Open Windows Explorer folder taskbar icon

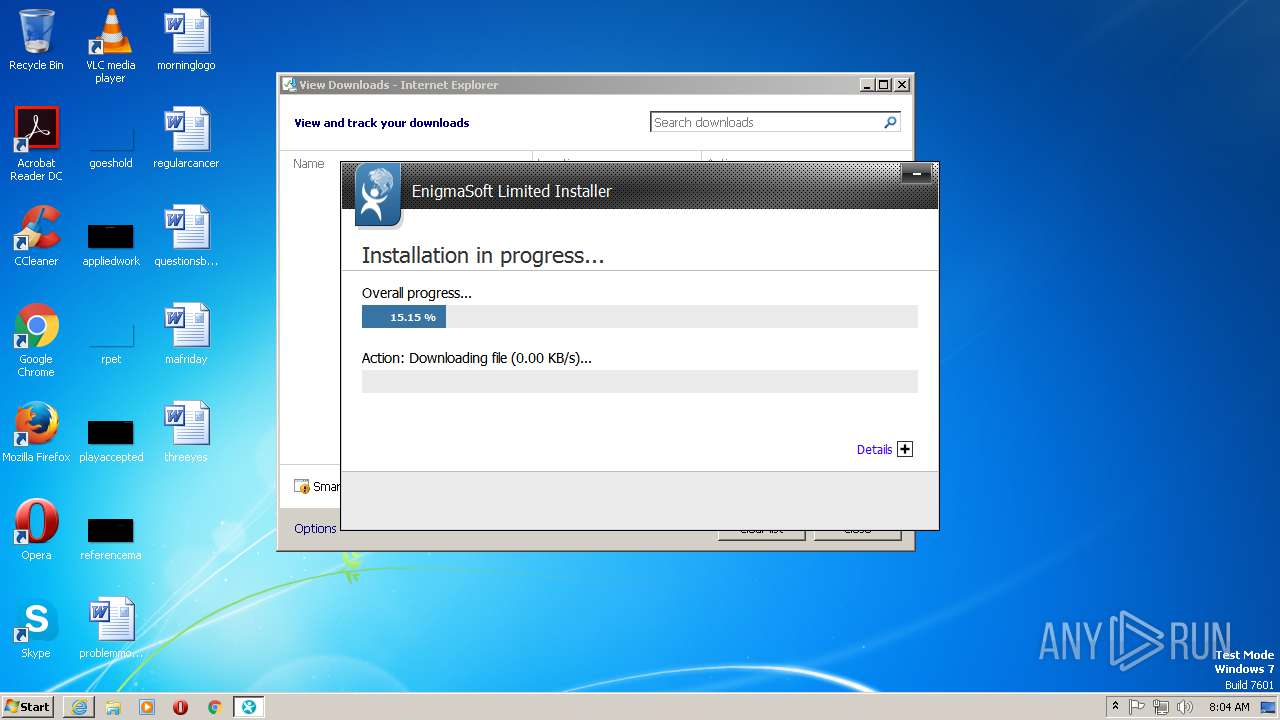pyautogui.click(x=113, y=707)
